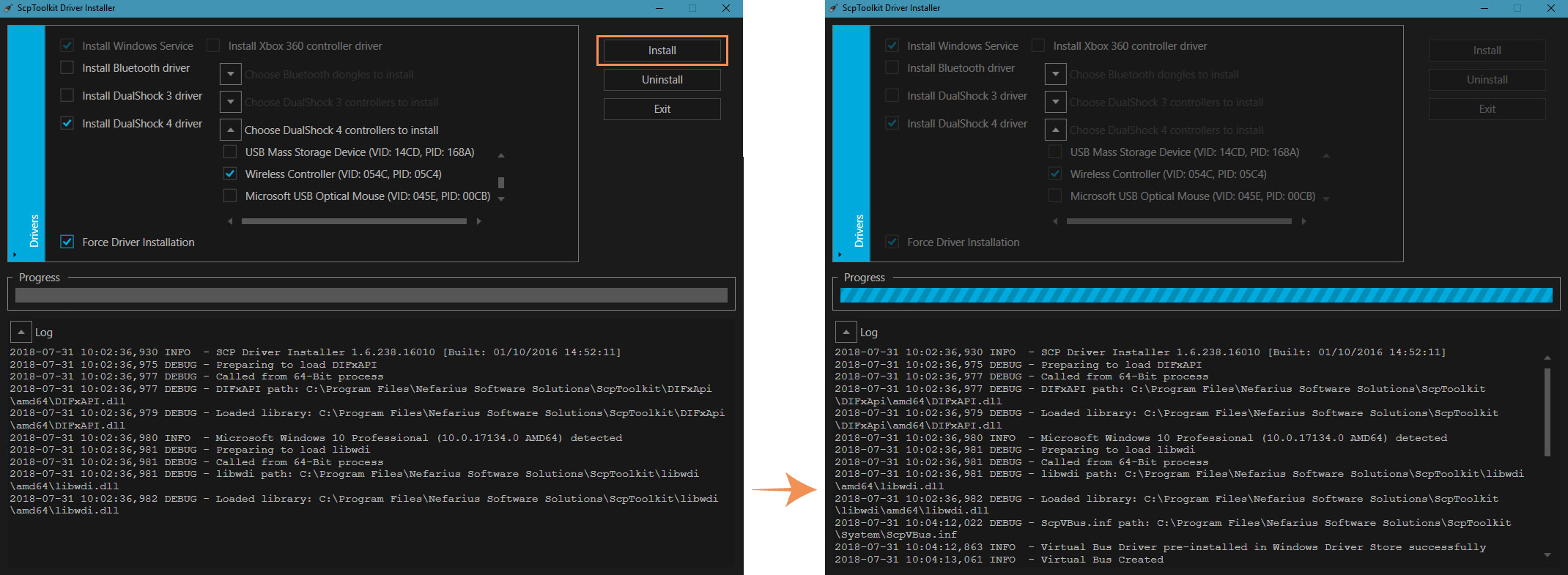Open the DualShock 3 controllers dropdown in the active window

point(231,103)
